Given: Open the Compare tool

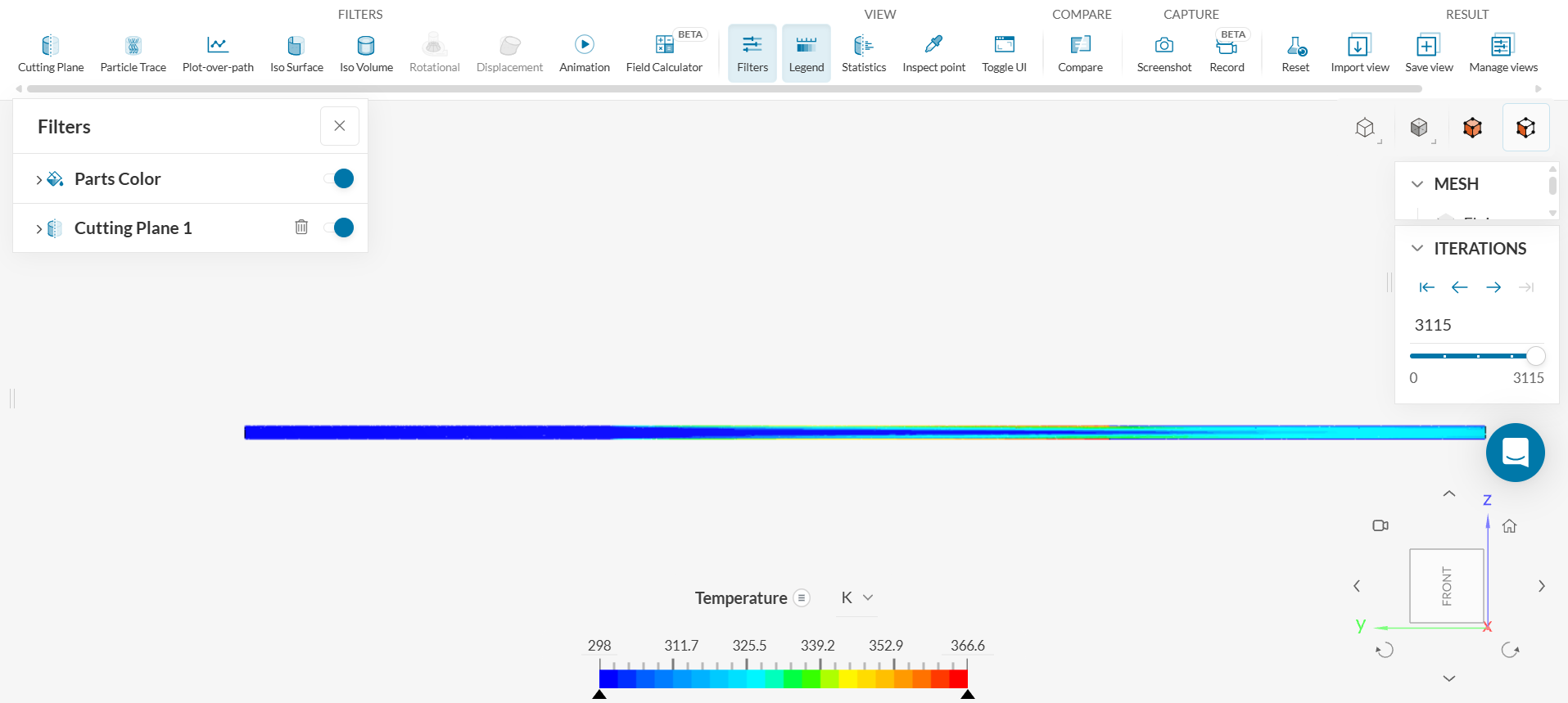Looking at the screenshot, I should point(1080,54).
